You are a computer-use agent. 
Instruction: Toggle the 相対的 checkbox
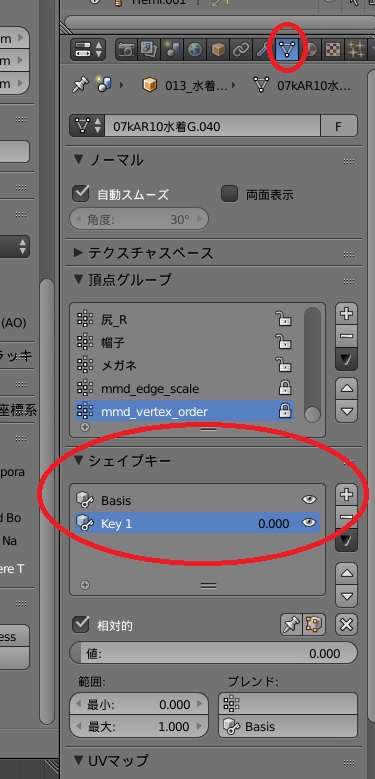click(x=80, y=624)
